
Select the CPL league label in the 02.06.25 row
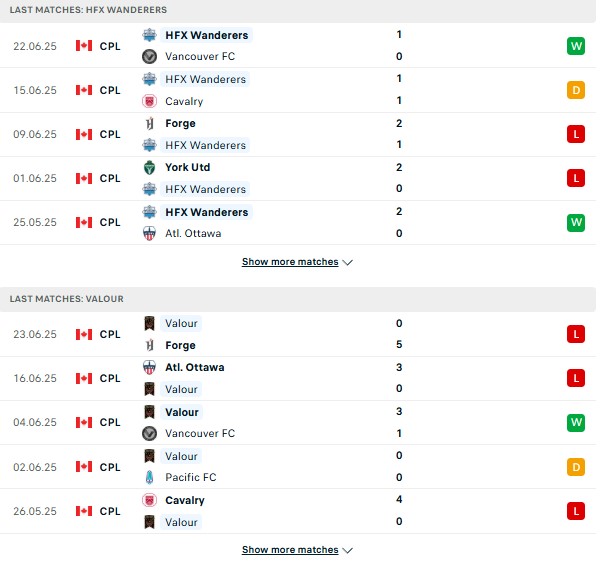[110, 467]
